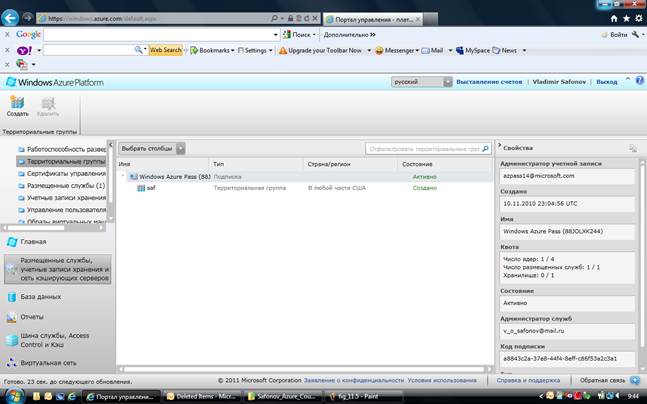This screenshot has width=647, height=404.
Task: Select Сертификаты управления tree item
Action: pos(62,173)
